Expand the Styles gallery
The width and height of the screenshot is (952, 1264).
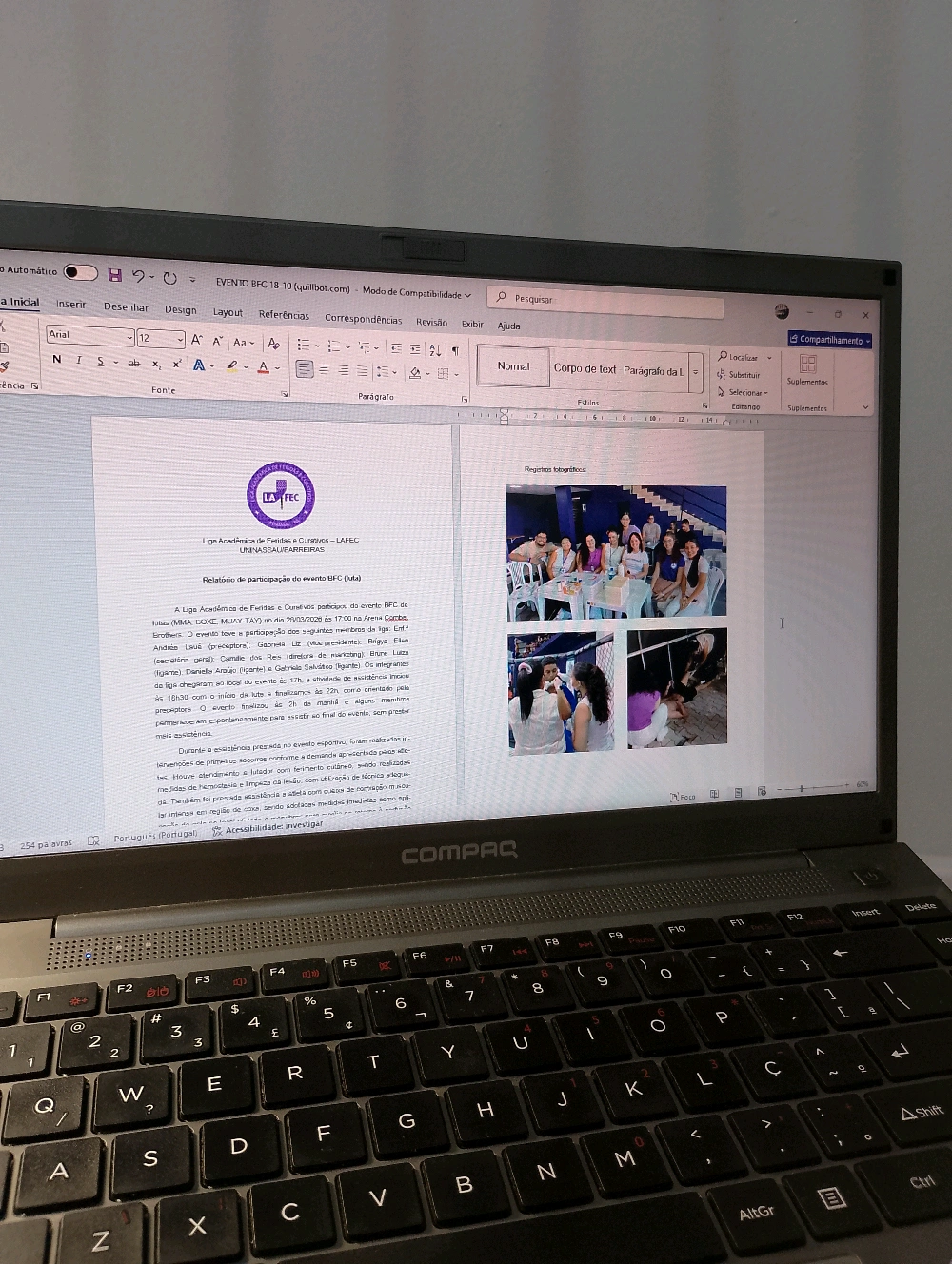pos(696,373)
